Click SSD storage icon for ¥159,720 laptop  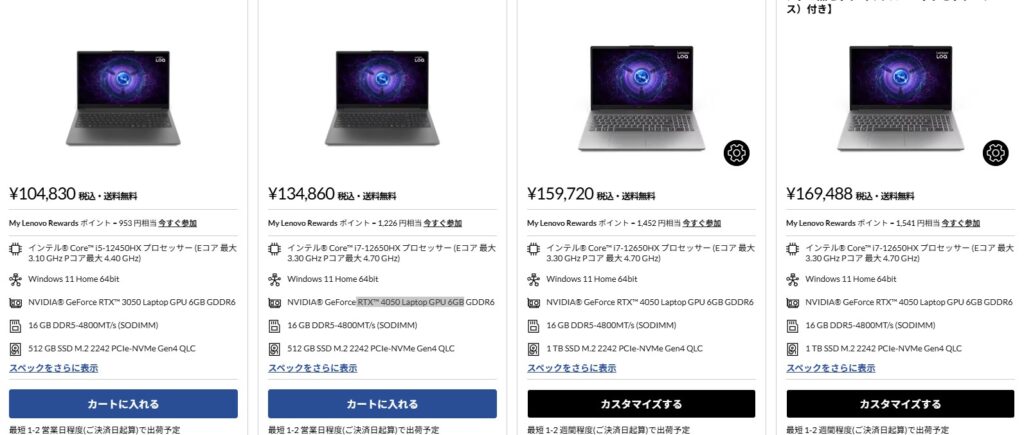click(x=534, y=349)
